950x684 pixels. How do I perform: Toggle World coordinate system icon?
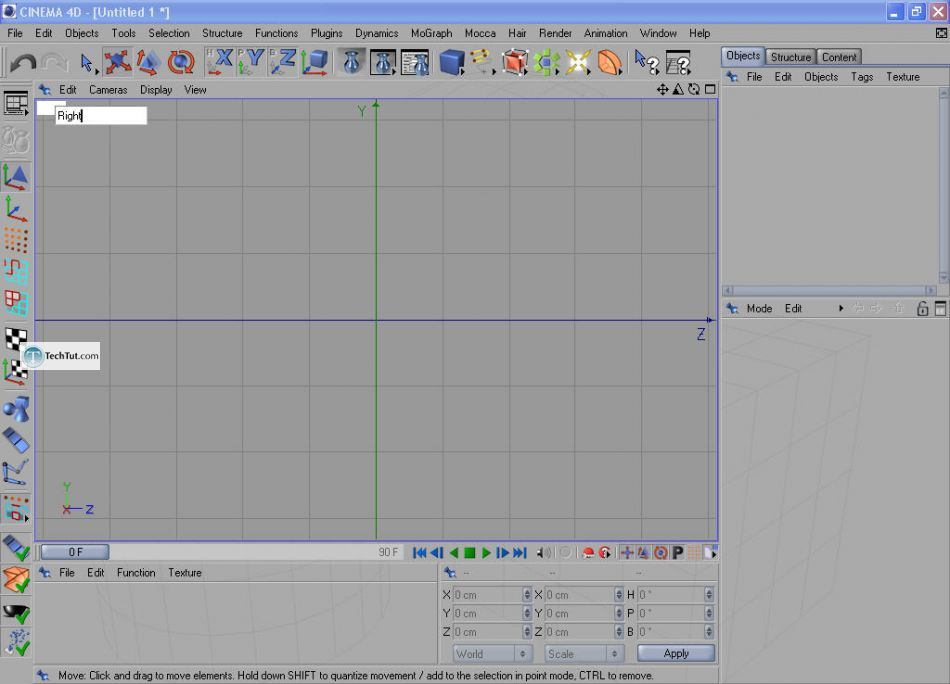(314, 62)
